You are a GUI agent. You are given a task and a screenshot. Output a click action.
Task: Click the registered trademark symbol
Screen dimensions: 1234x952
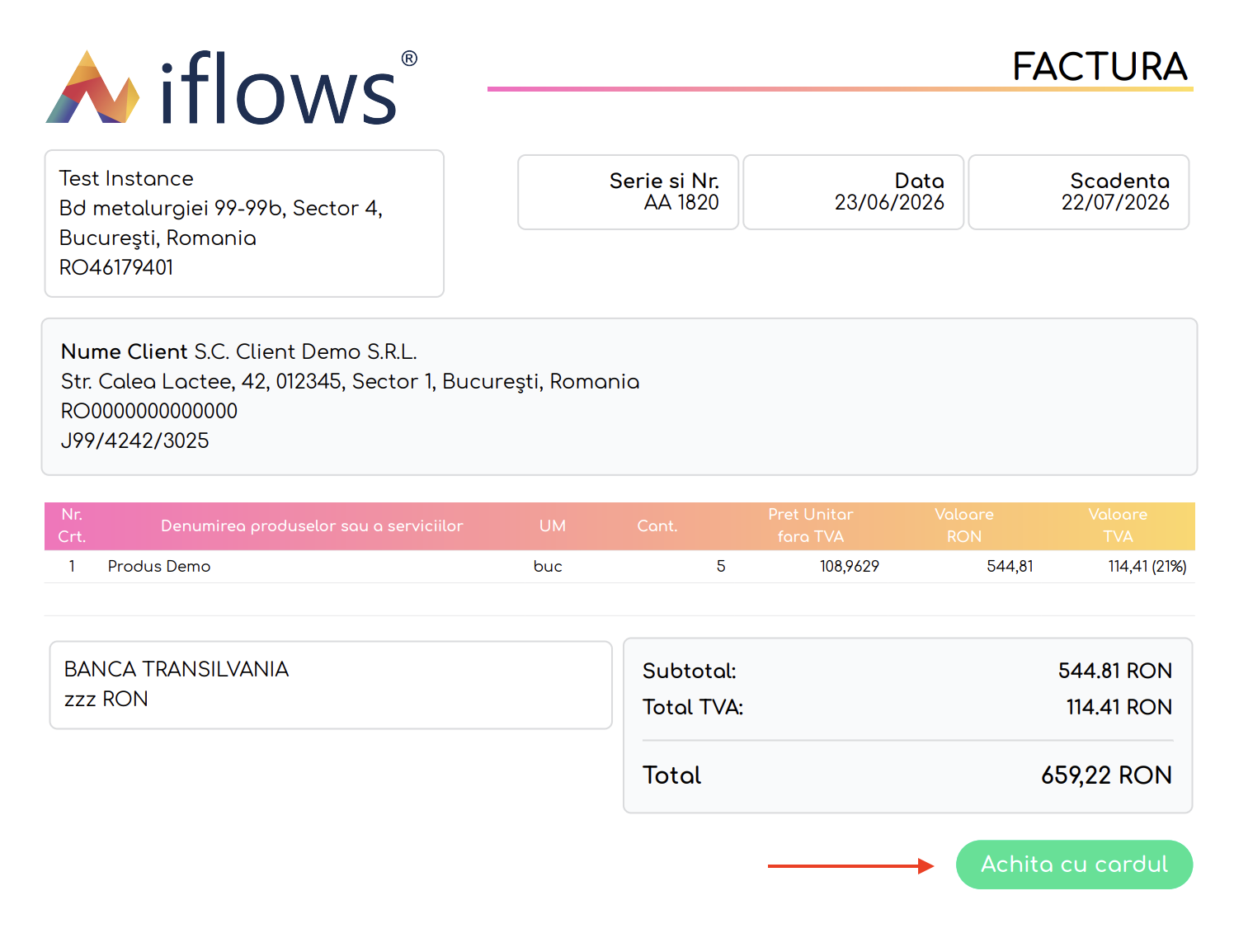[x=409, y=59]
